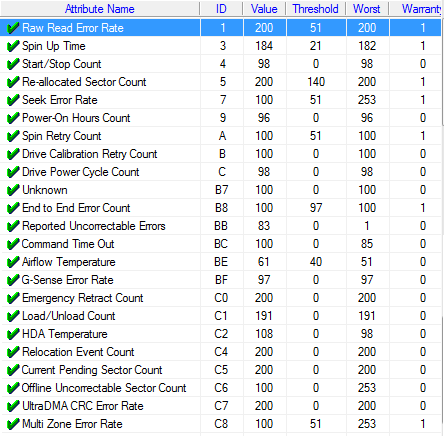Image resolution: width=444 pixels, height=438 pixels.
Task: Select the Multi Zone Error Rate checkmark icon
Action: tap(13, 424)
